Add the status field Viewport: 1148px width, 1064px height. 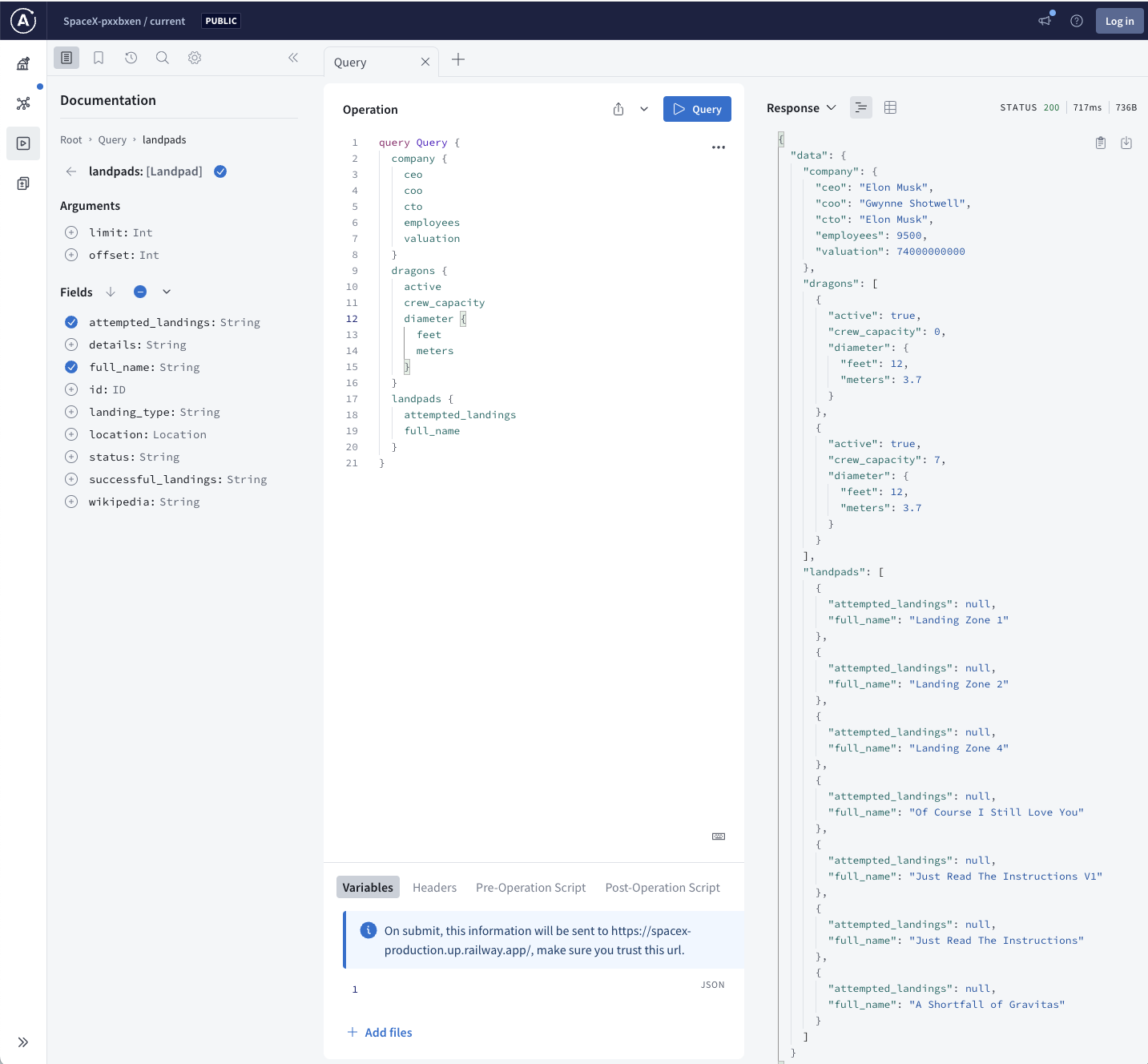[x=71, y=457]
